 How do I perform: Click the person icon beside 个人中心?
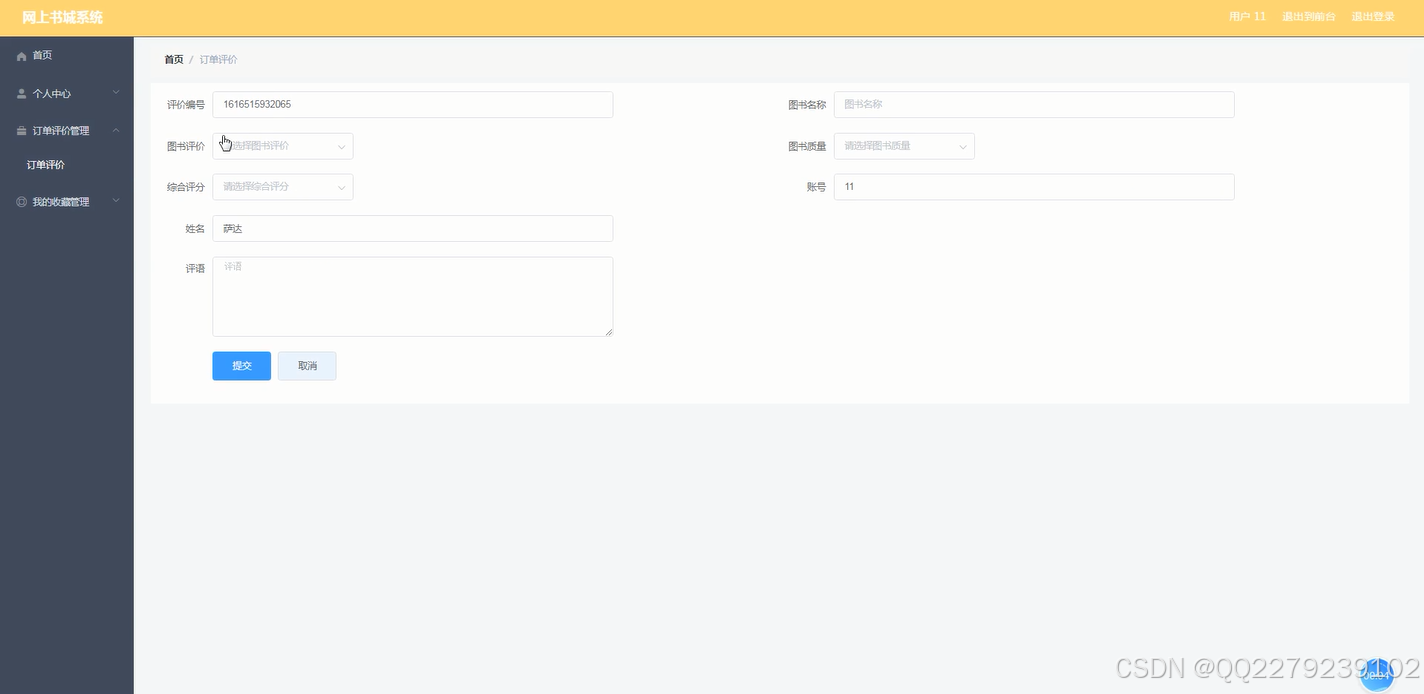[x=21, y=93]
